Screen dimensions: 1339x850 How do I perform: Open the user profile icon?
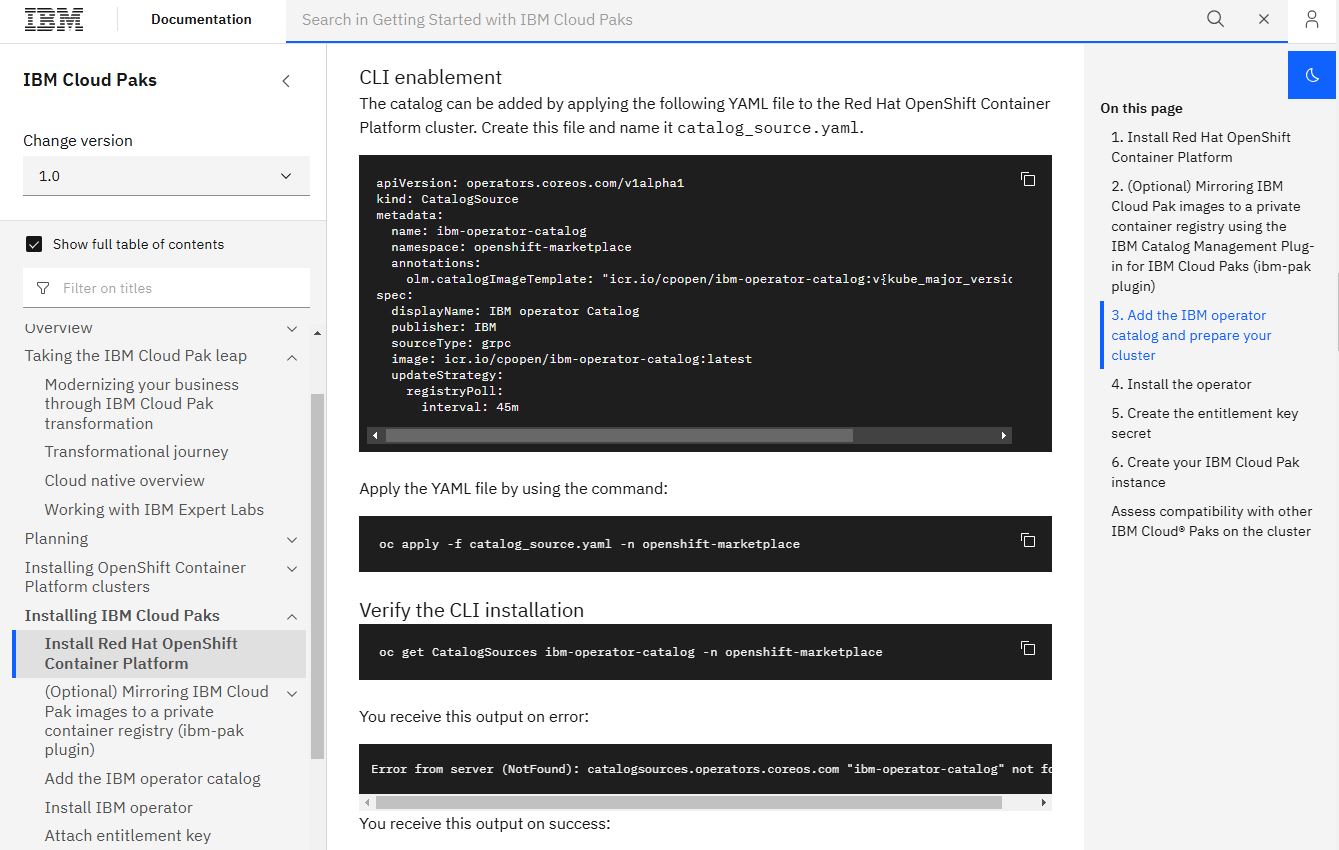tap(1312, 19)
